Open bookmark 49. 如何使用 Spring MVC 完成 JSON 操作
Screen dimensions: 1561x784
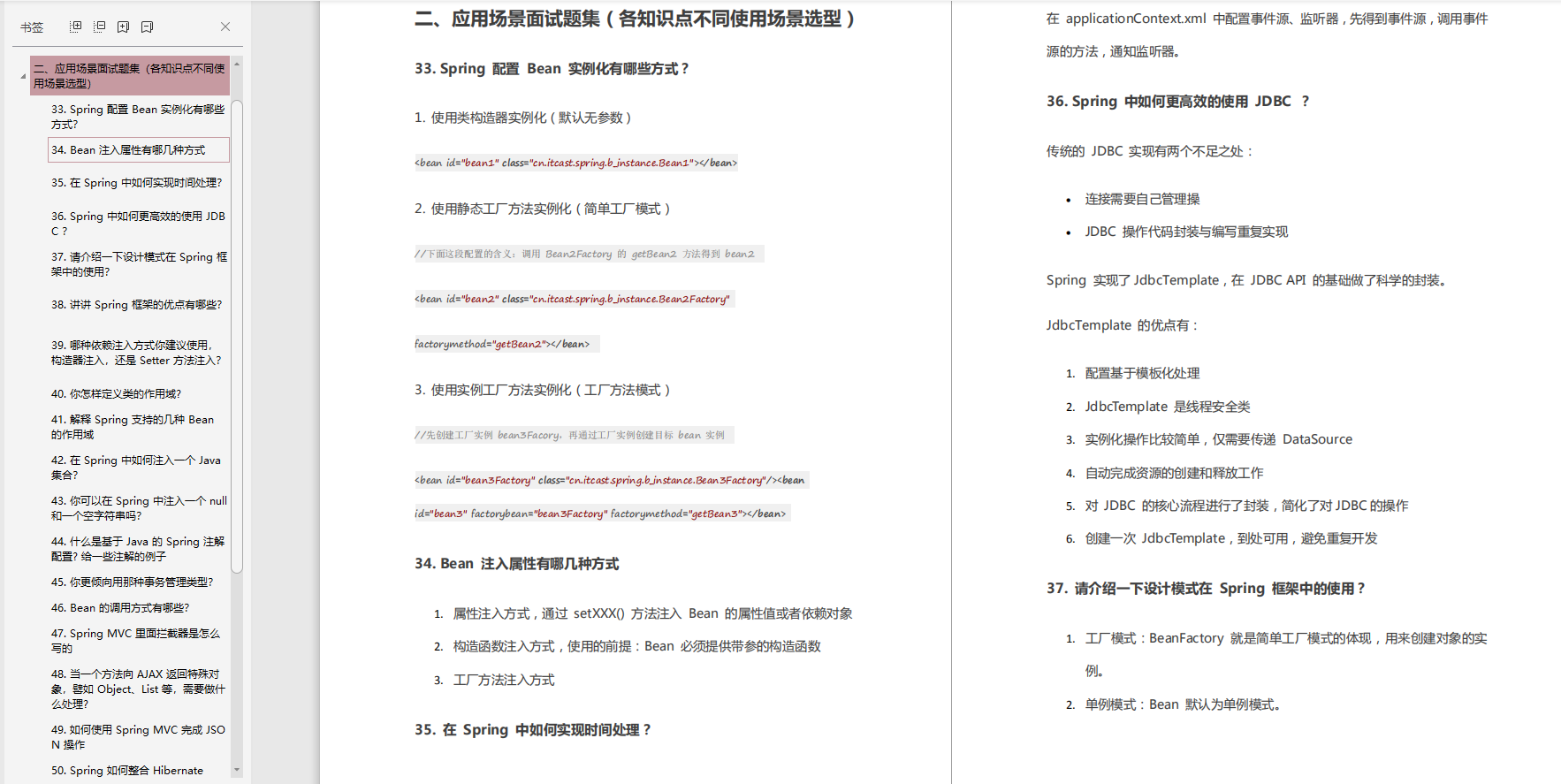click(139, 737)
